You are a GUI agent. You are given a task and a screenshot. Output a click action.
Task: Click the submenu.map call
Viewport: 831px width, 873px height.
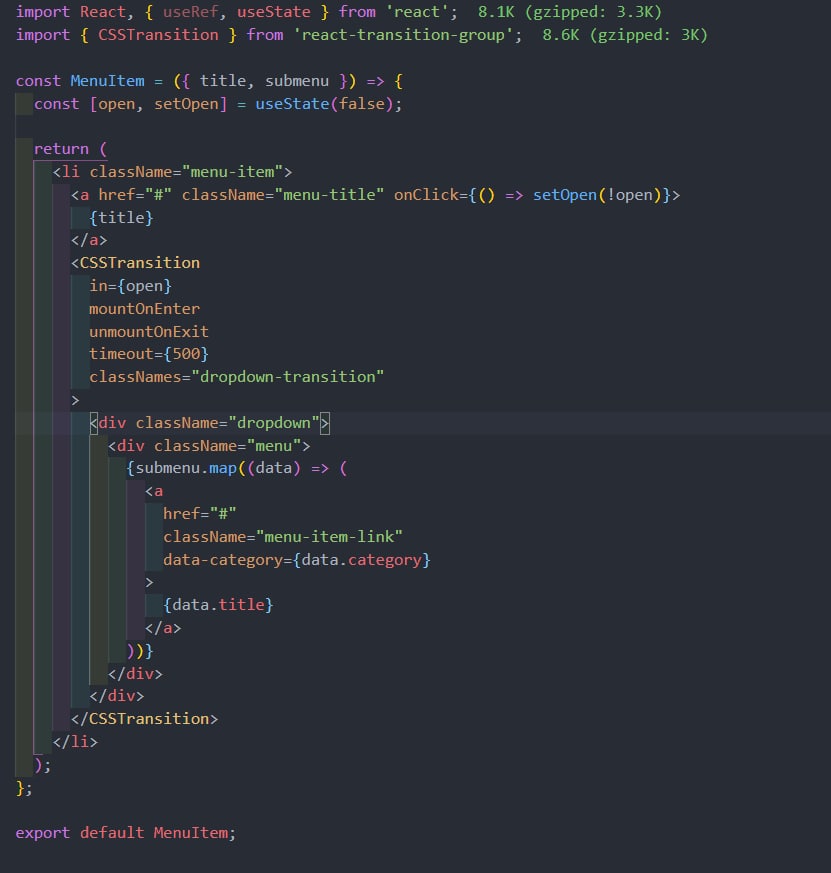pyautogui.click(x=186, y=468)
